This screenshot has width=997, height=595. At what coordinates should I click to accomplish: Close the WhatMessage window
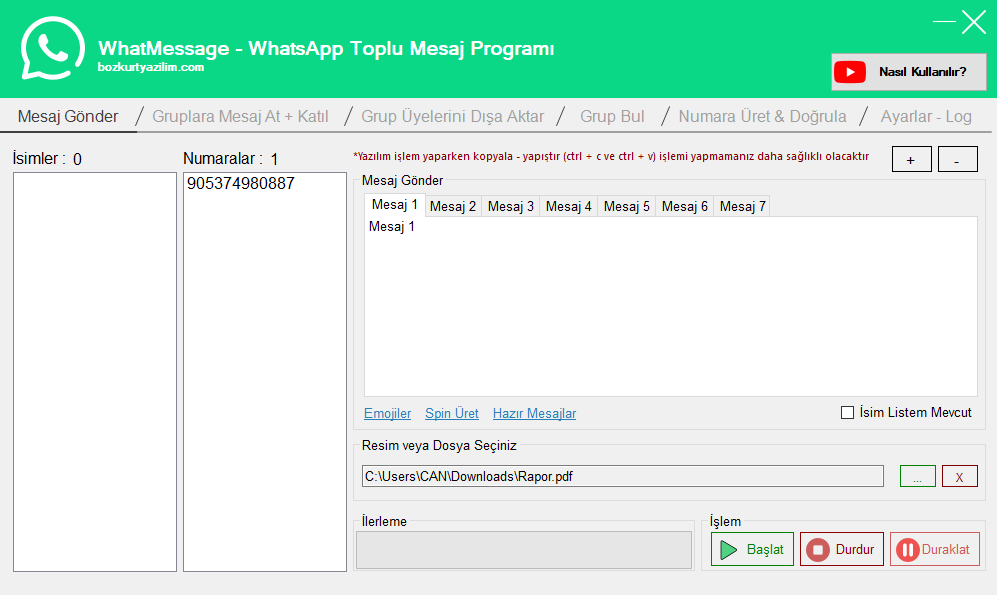pyautogui.click(x=973, y=22)
